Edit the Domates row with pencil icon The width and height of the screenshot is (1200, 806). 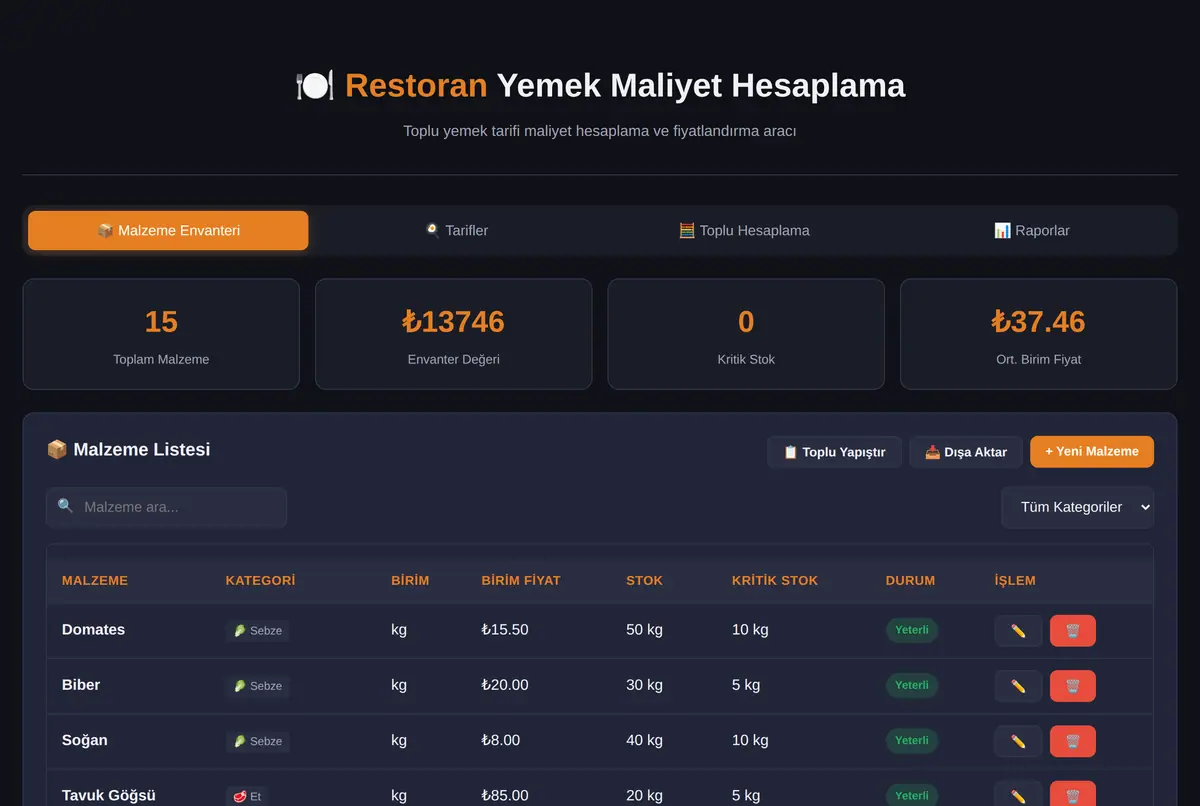[1018, 631]
